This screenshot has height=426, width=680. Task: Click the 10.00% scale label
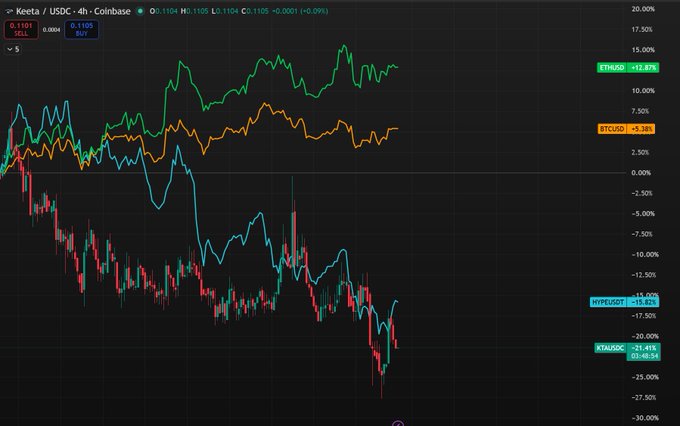(643, 91)
